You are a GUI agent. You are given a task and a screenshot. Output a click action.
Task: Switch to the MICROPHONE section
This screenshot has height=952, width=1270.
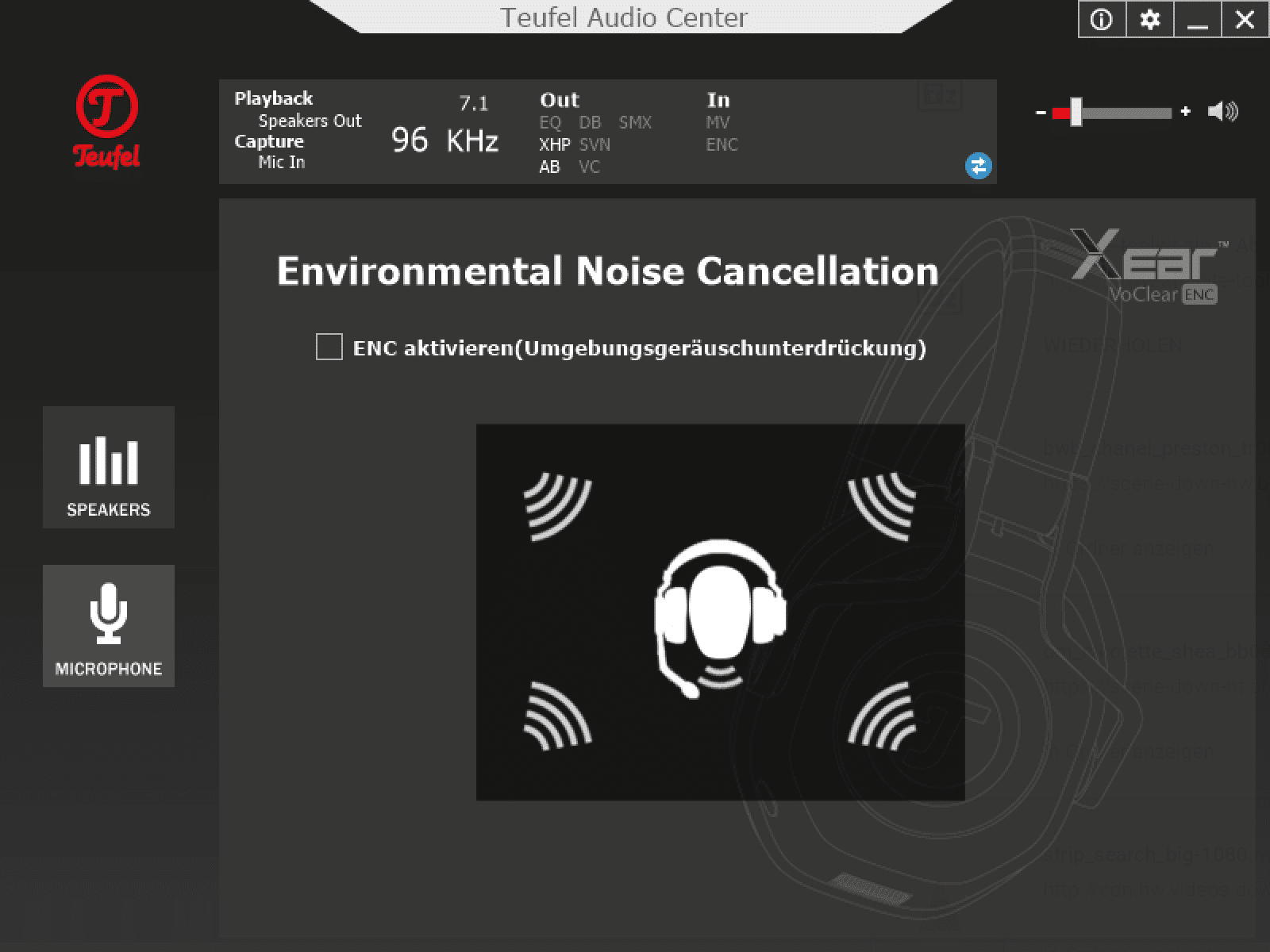point(109,626)
